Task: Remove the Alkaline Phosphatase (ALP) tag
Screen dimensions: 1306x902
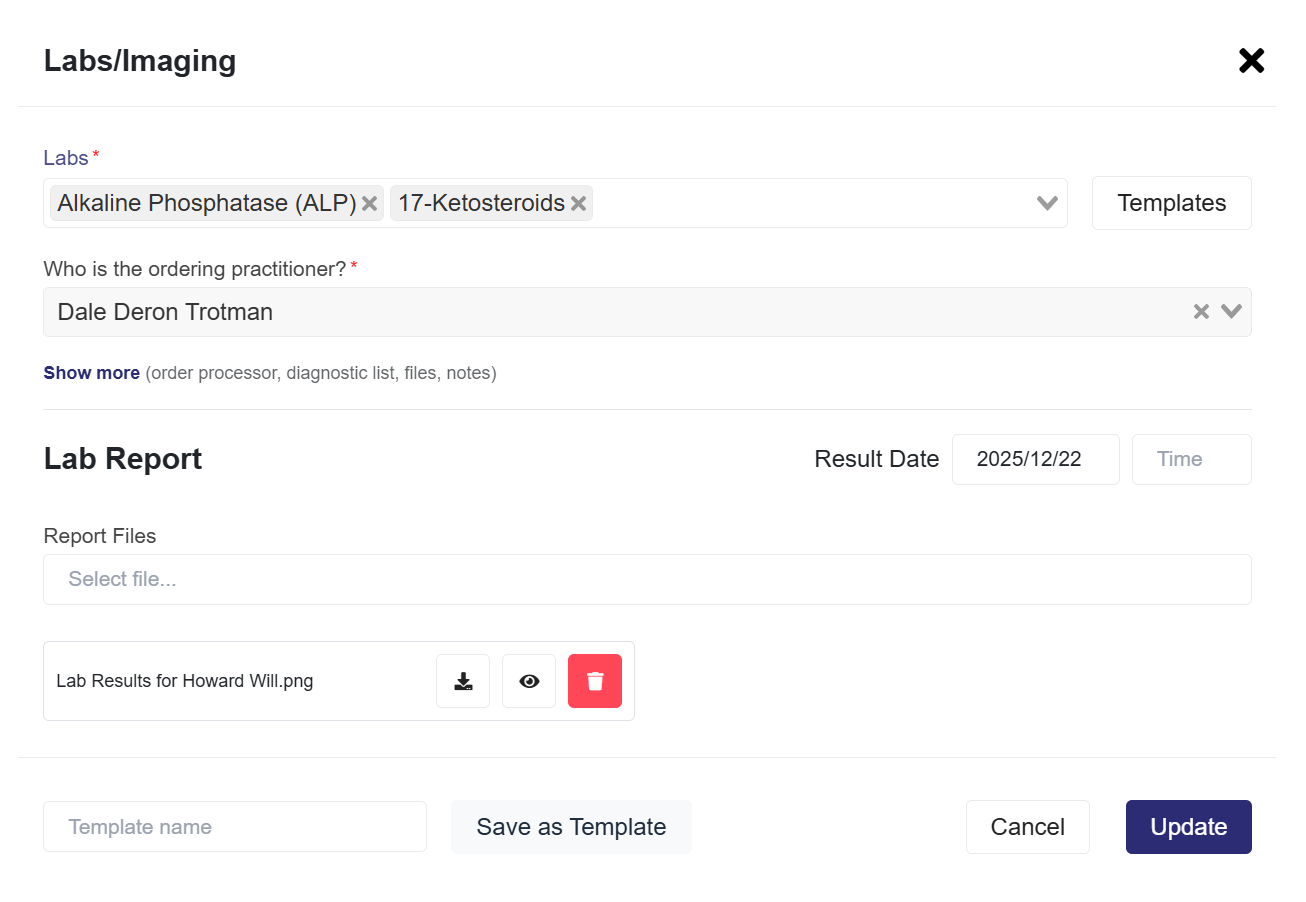Action: pyautogui.click(x=369, y=204)
